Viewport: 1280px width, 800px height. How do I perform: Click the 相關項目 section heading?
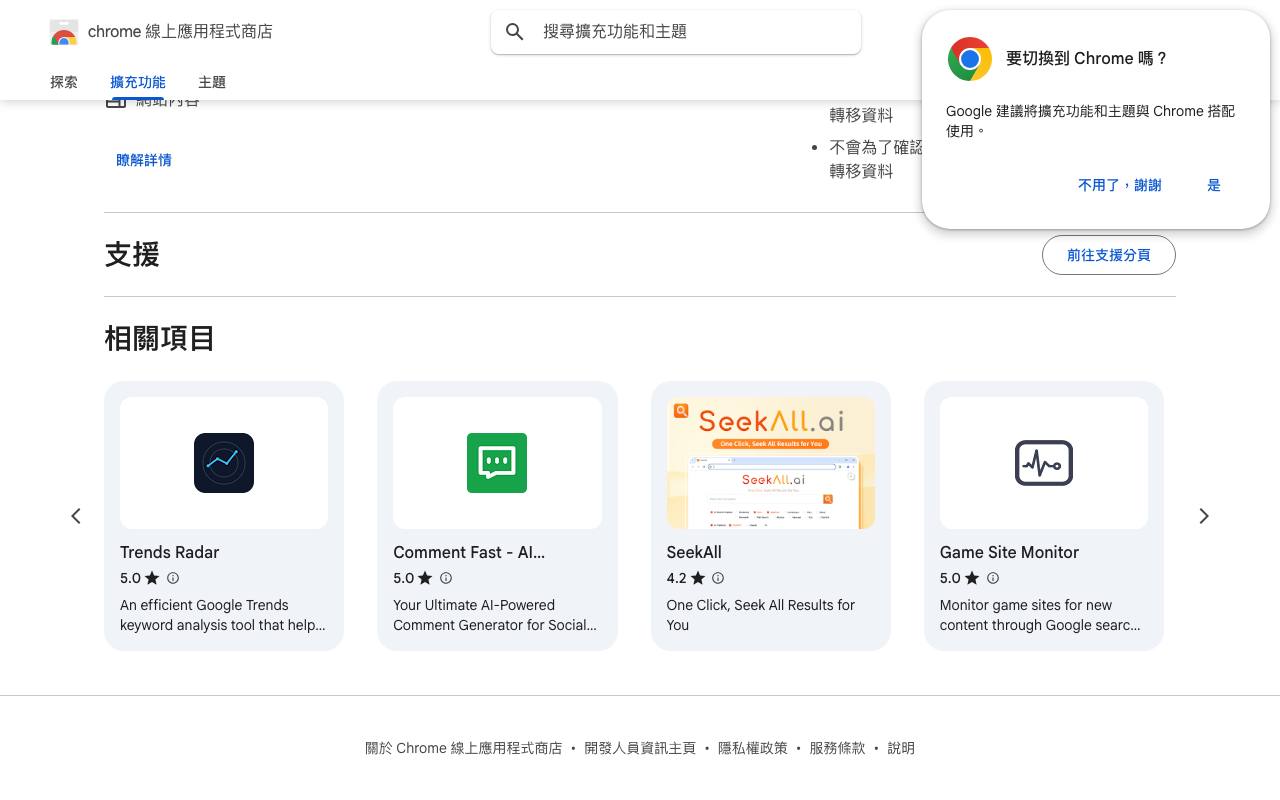[x=160, y=338]
